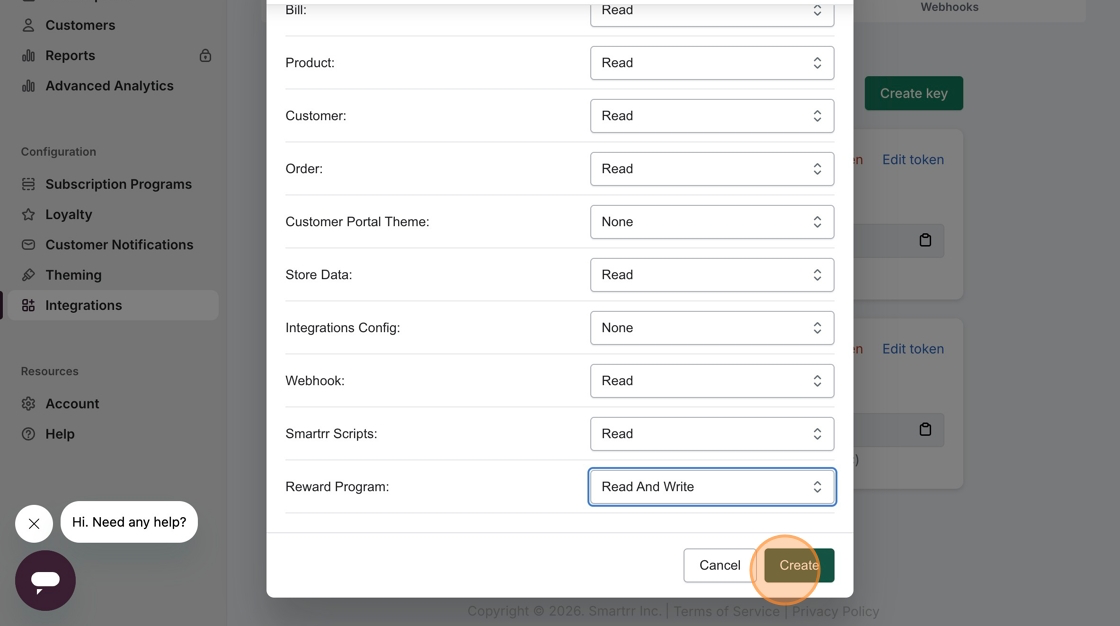Click the Reports bar chart icon

tap(28, 56)
